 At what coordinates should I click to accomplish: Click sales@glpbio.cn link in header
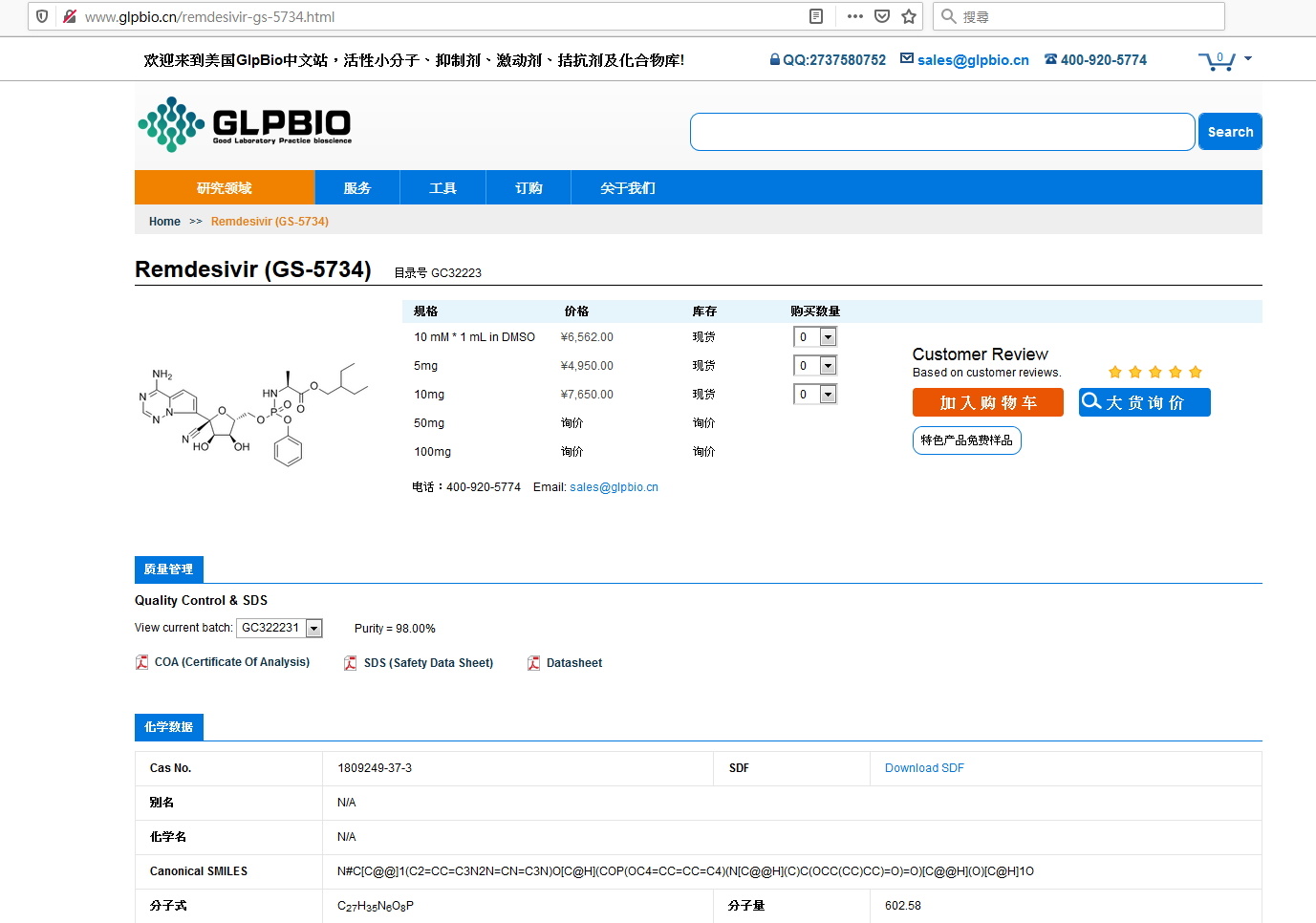(x=973, y=60)
